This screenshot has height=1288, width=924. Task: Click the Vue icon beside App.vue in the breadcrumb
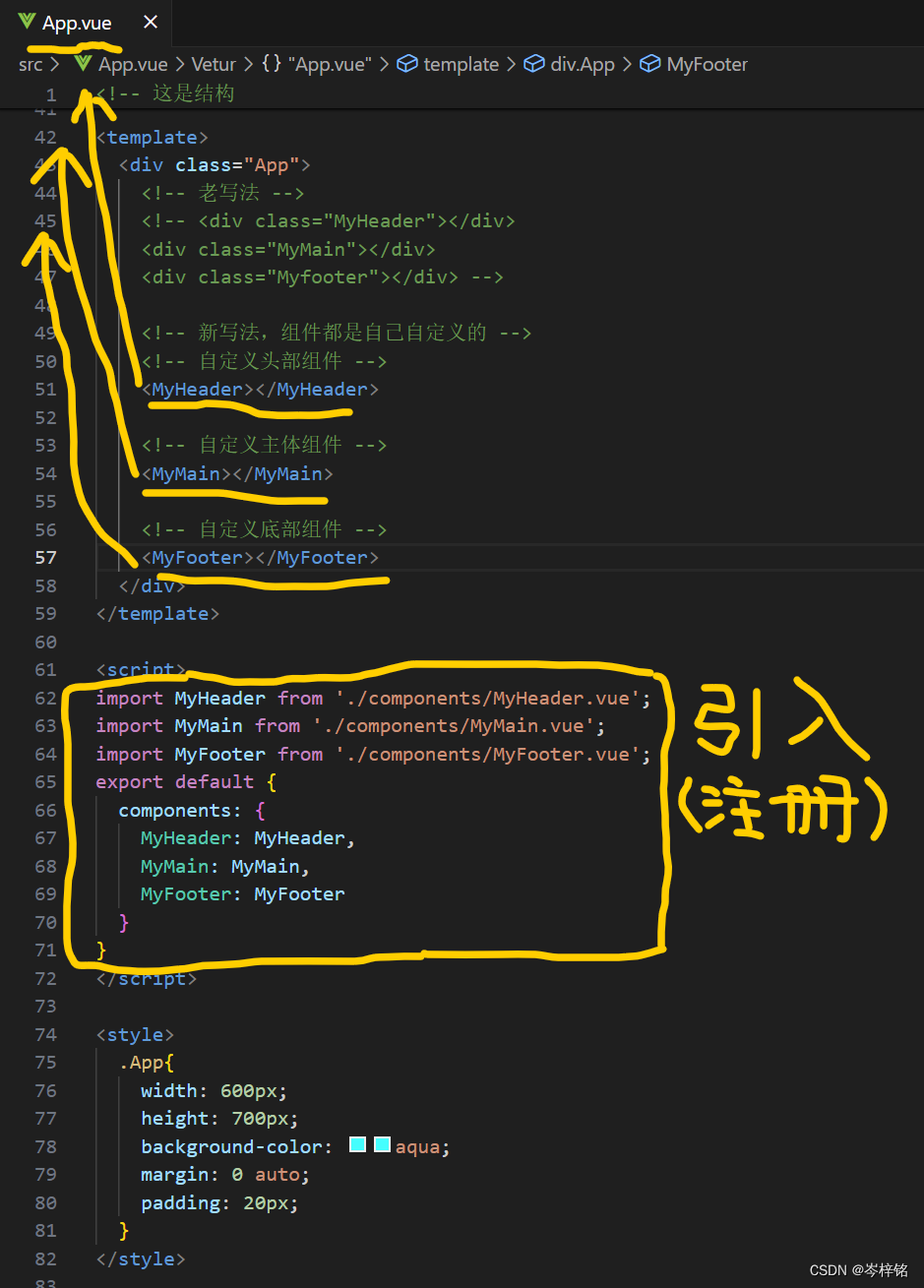[x=82, y=63]
